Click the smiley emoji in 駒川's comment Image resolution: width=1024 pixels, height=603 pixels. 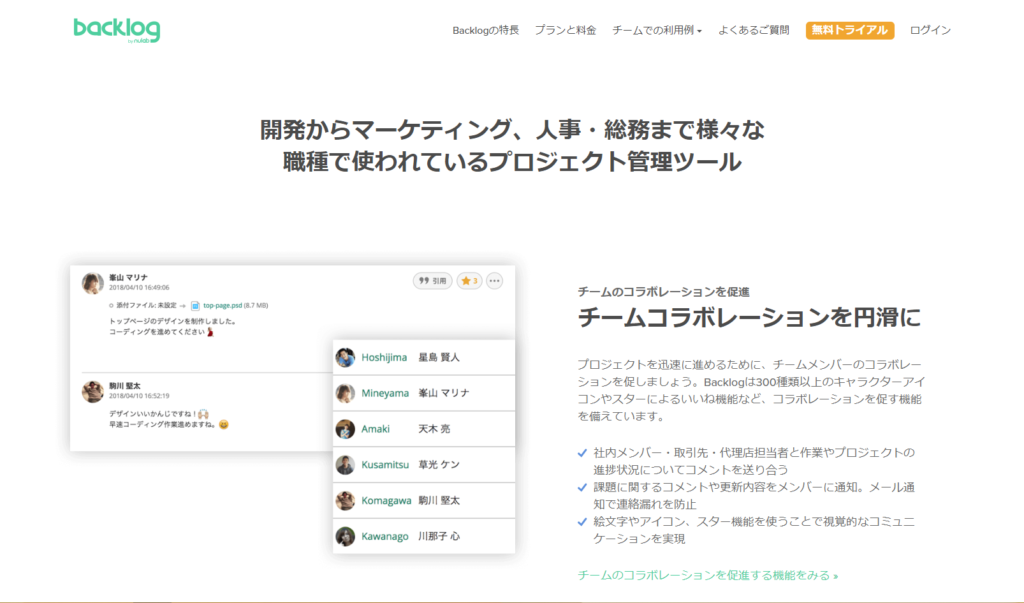pos(224,425)
